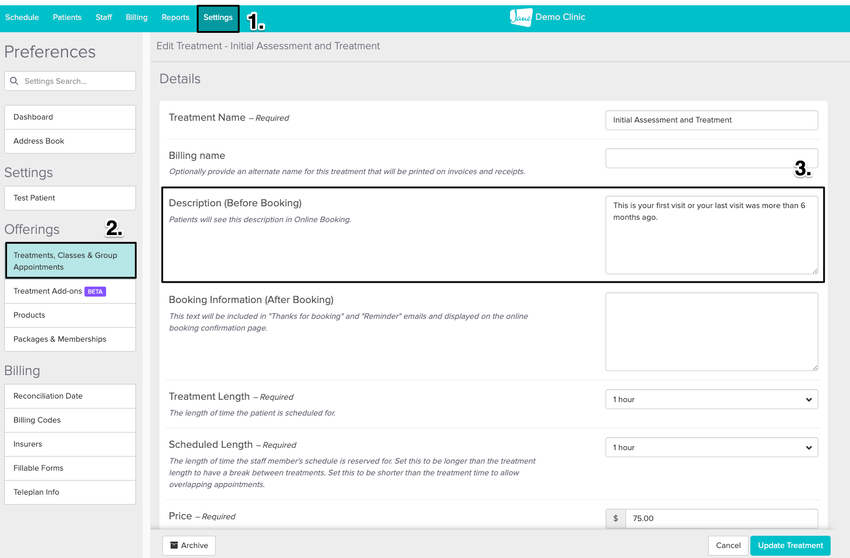Open Fillable Forms setting
850x558 pixels.
pos(70,467)
